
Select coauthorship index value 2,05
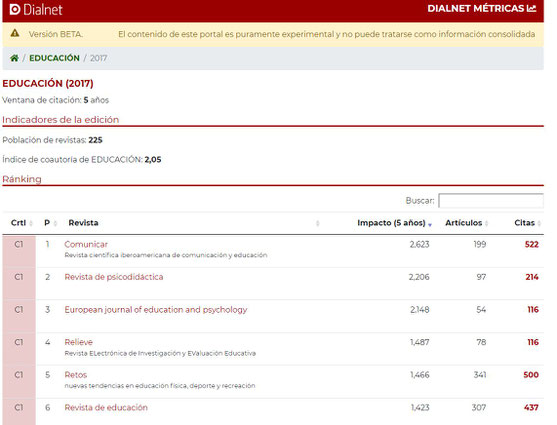point(153,160)
